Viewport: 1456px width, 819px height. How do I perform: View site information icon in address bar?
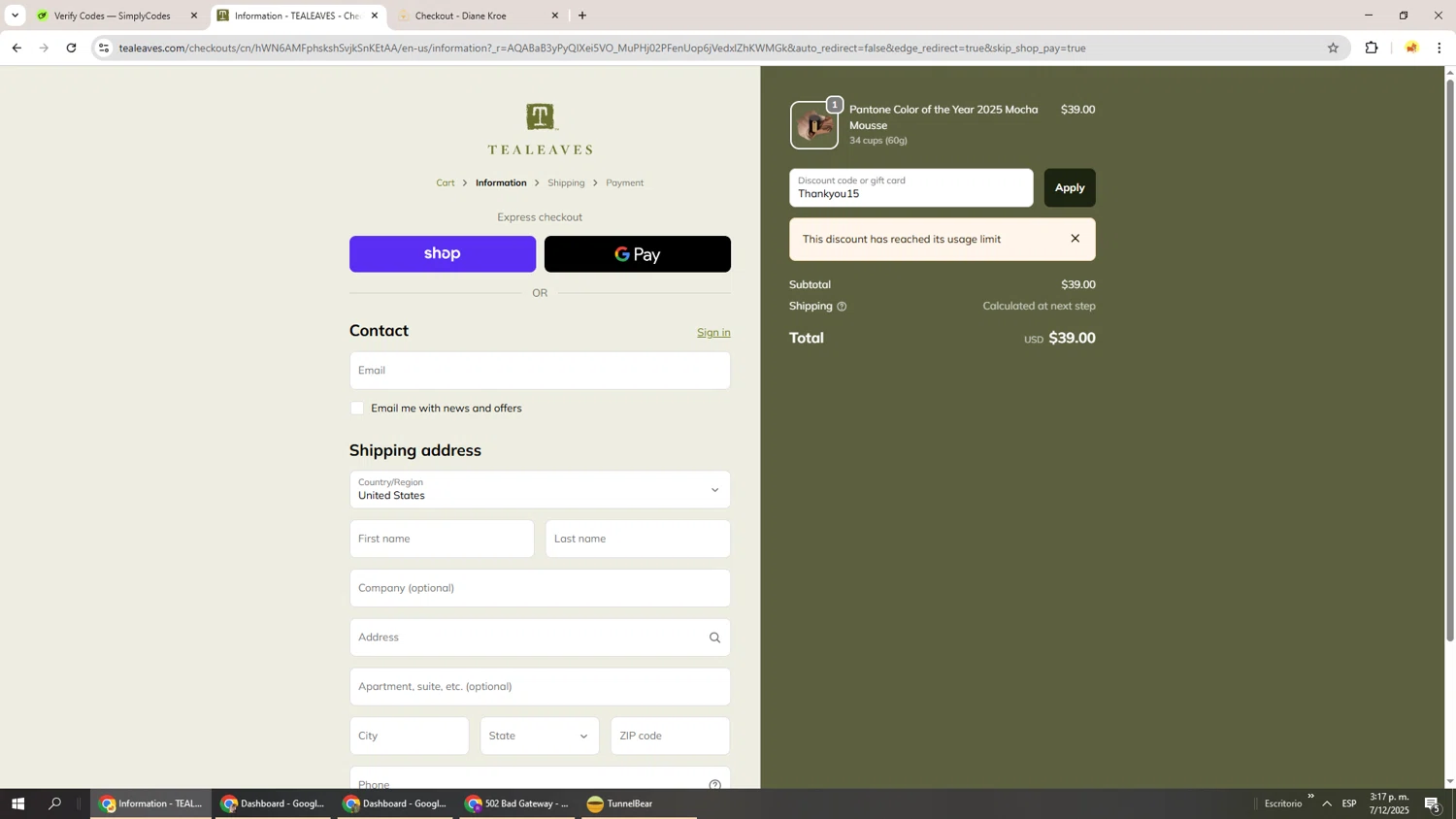pos(104,48)
